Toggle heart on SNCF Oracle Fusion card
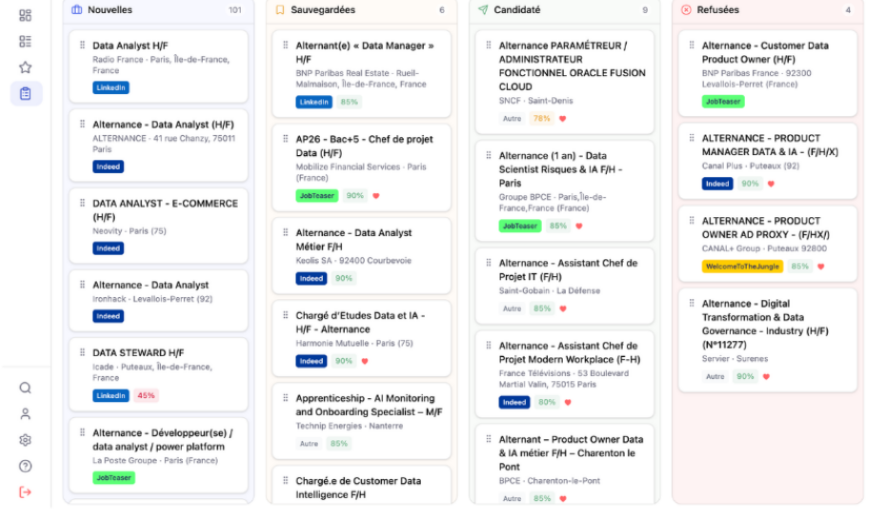The width and height of the screenshot is (874, 511). (562, 119)
